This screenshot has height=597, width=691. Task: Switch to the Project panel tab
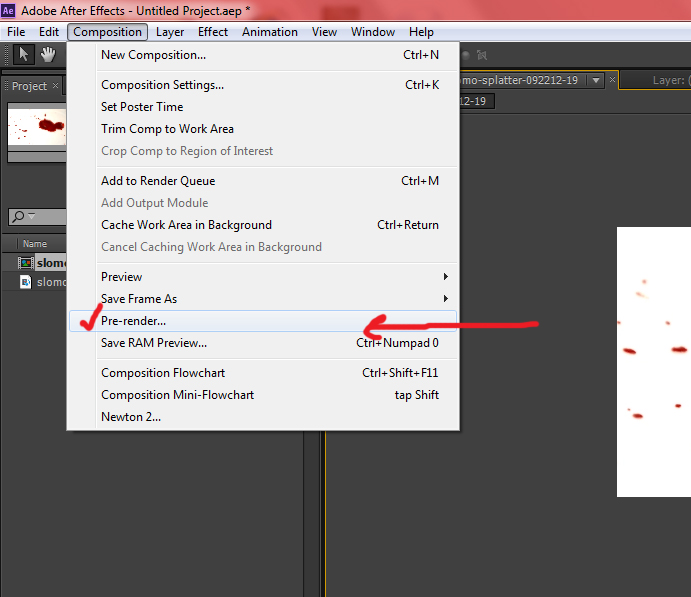click(29, 85)
